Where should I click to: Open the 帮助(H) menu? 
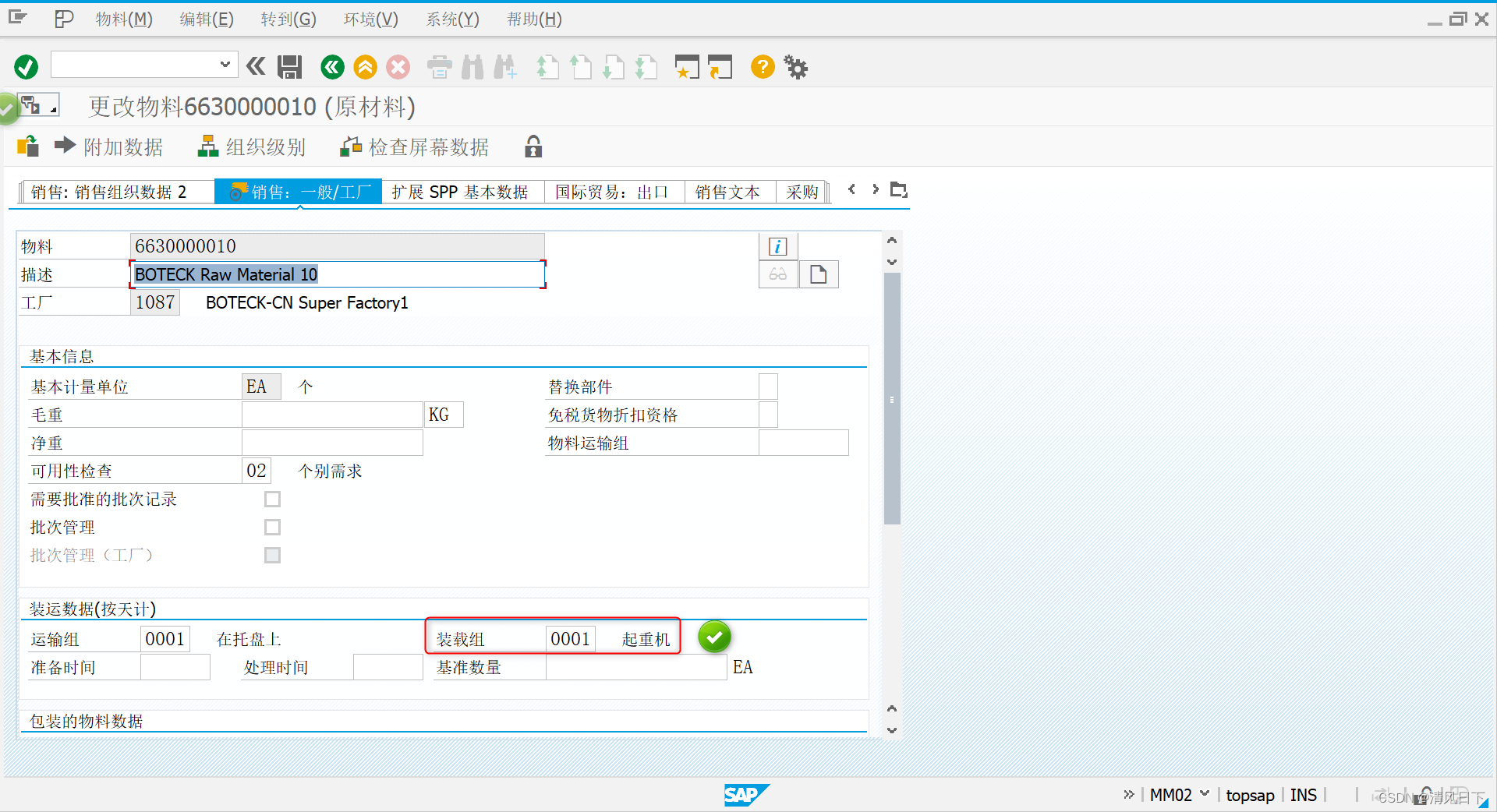(x=535, y=19)
